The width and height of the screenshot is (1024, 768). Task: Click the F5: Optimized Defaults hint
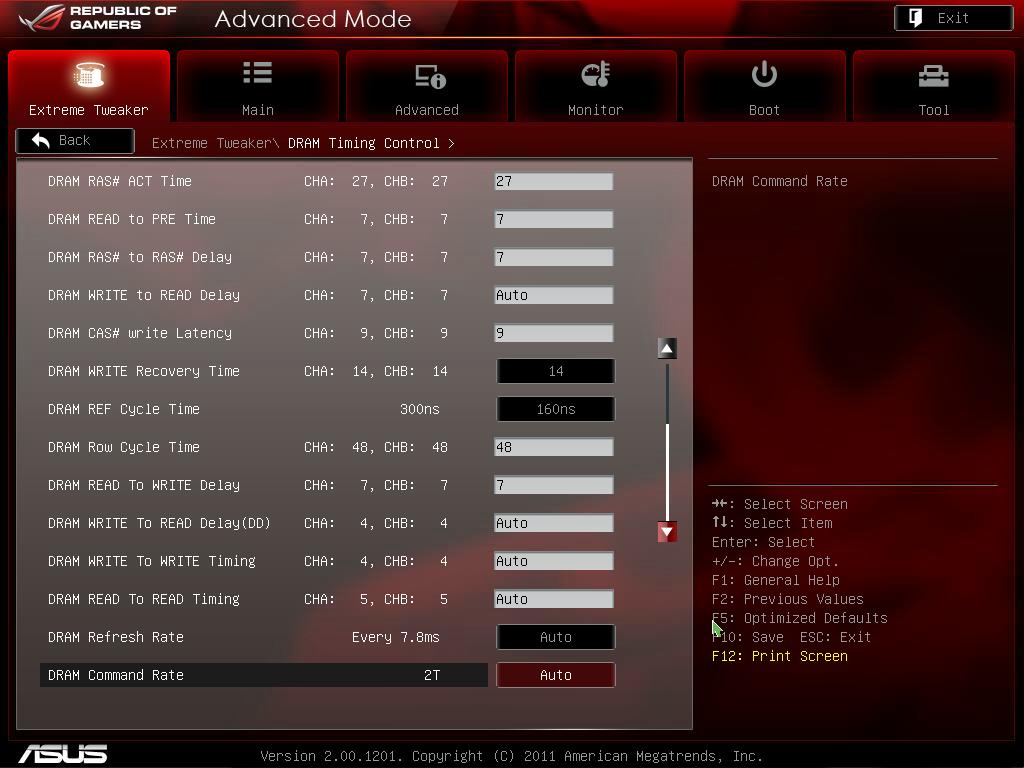coord(800,618)
